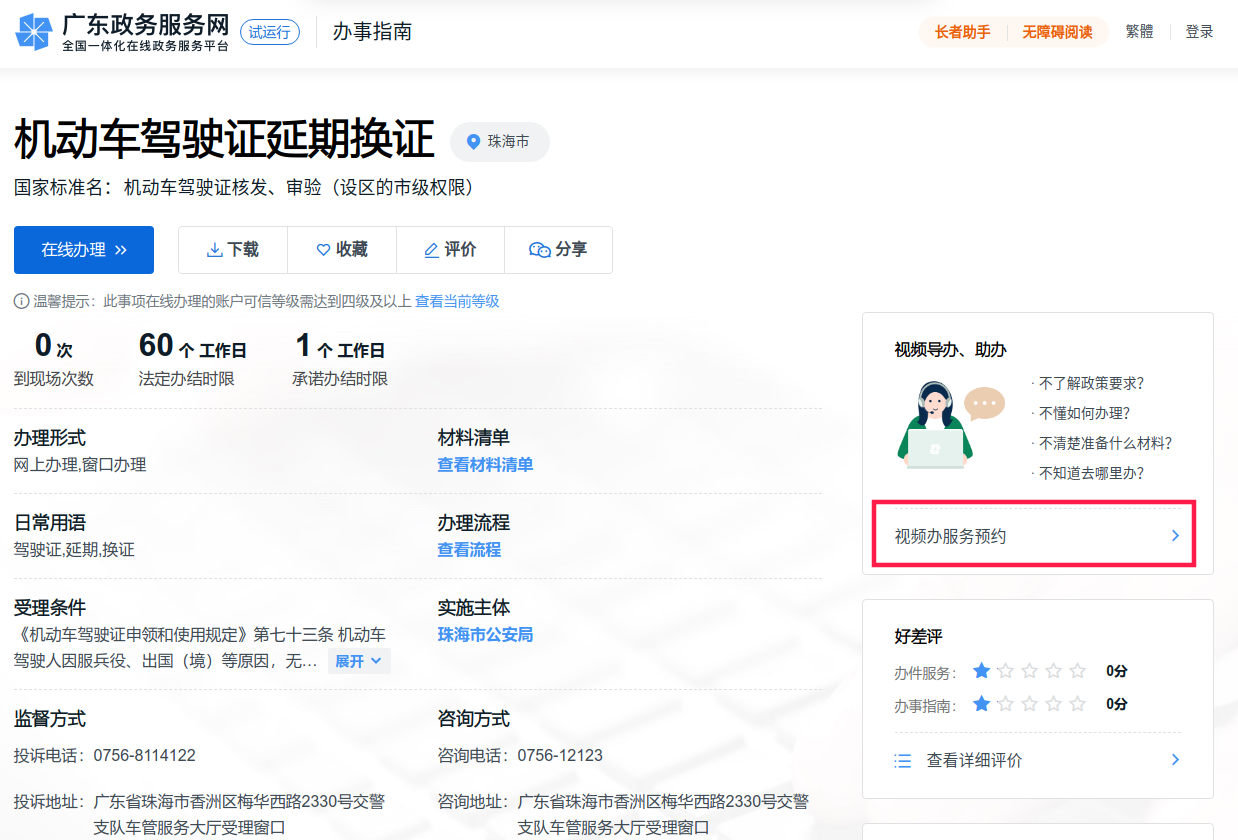Click the 驾驶证,延期,换证 keywords text
This screenshot has width=1238, height=840.
74,550
